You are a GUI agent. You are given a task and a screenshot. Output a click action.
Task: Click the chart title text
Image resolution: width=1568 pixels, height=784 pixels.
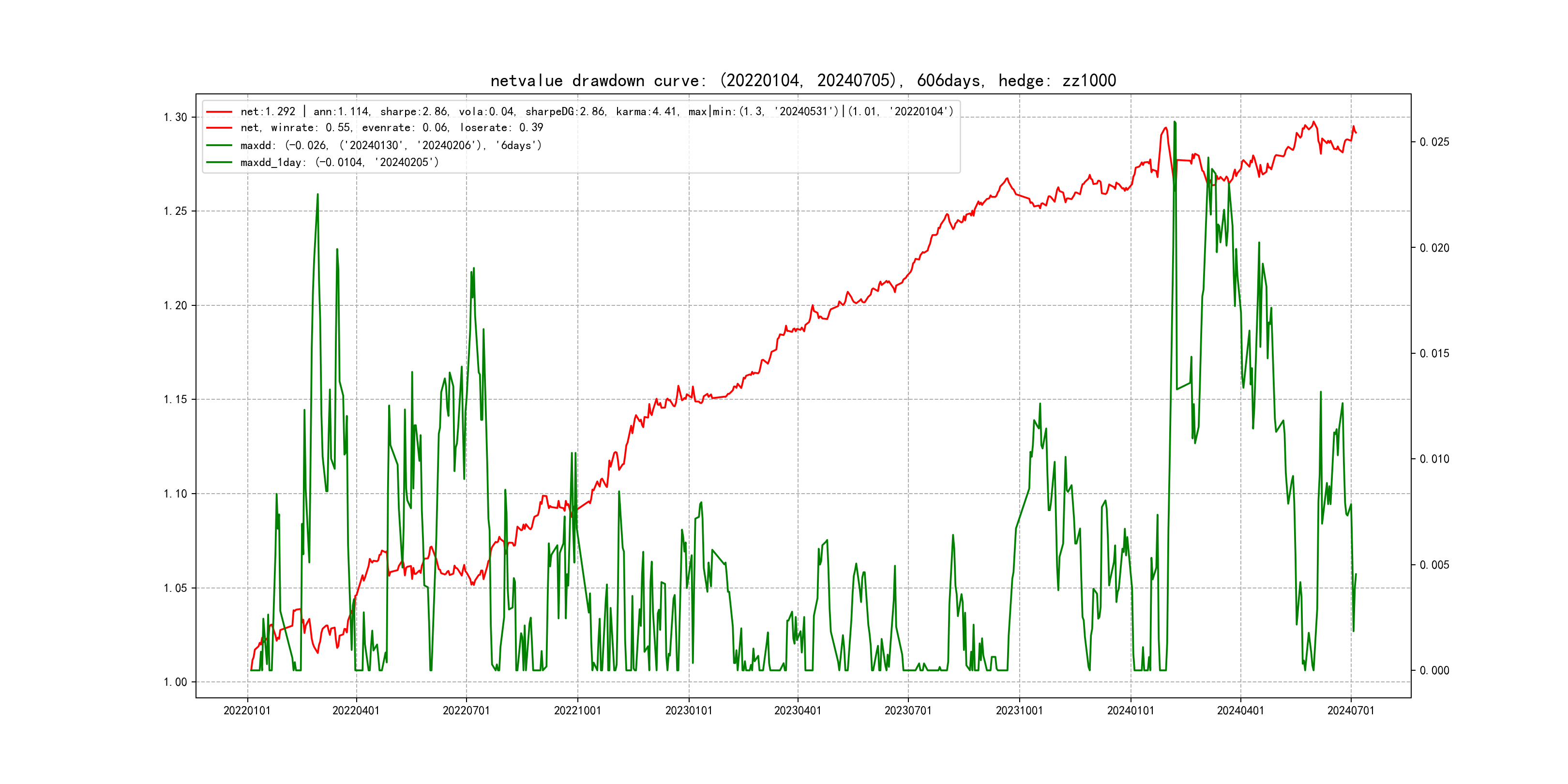[x=803, y=81]
